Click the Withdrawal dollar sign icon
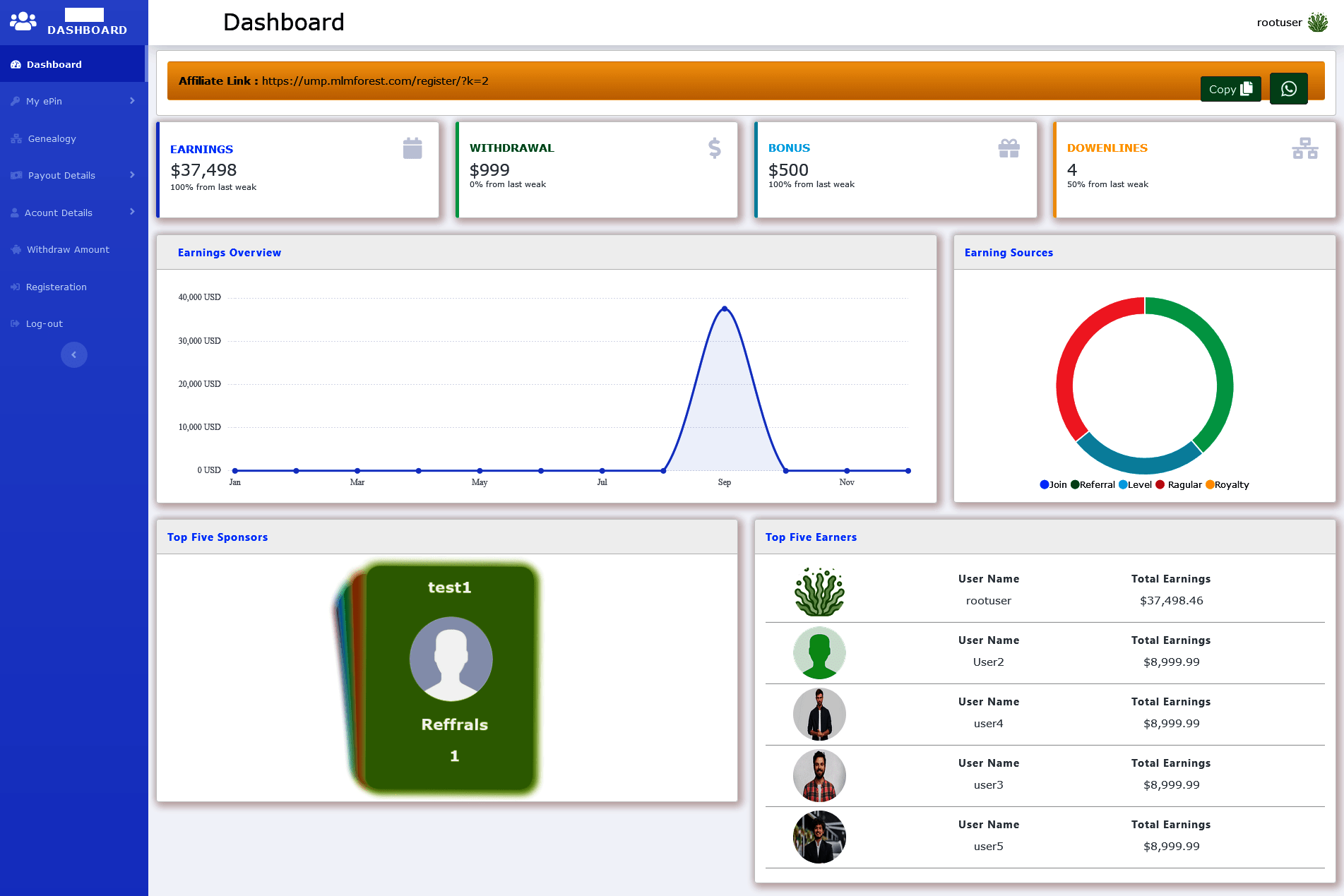 (715, 148)
